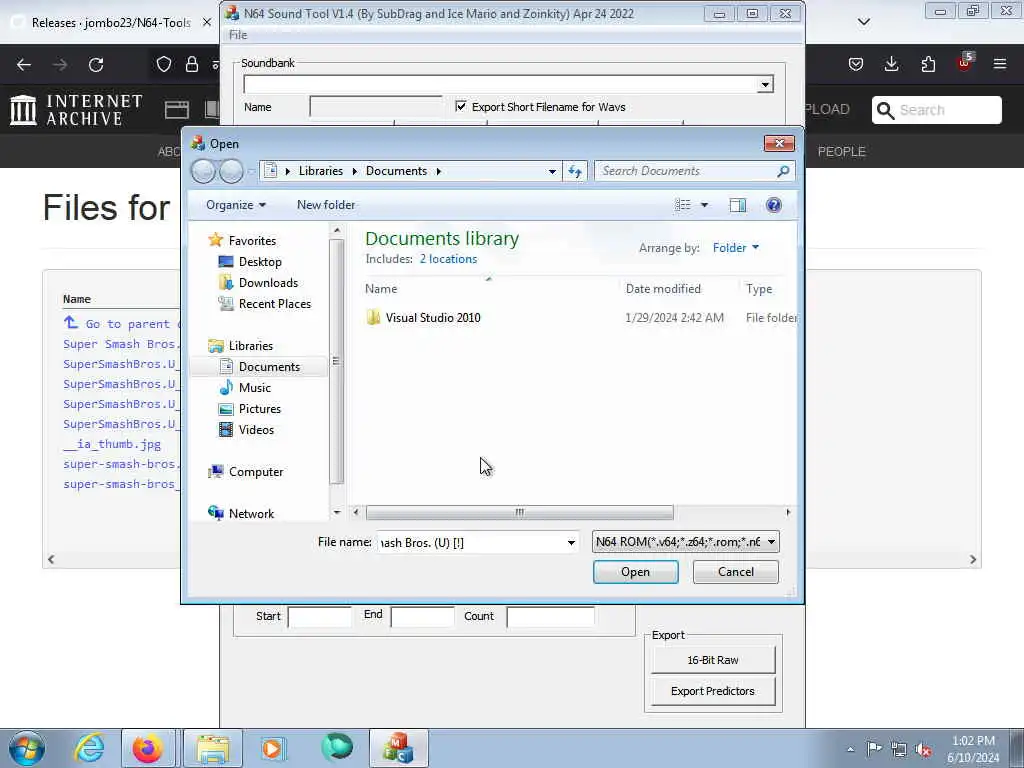Open Help with the blue question mark

(x=773, y=205)
